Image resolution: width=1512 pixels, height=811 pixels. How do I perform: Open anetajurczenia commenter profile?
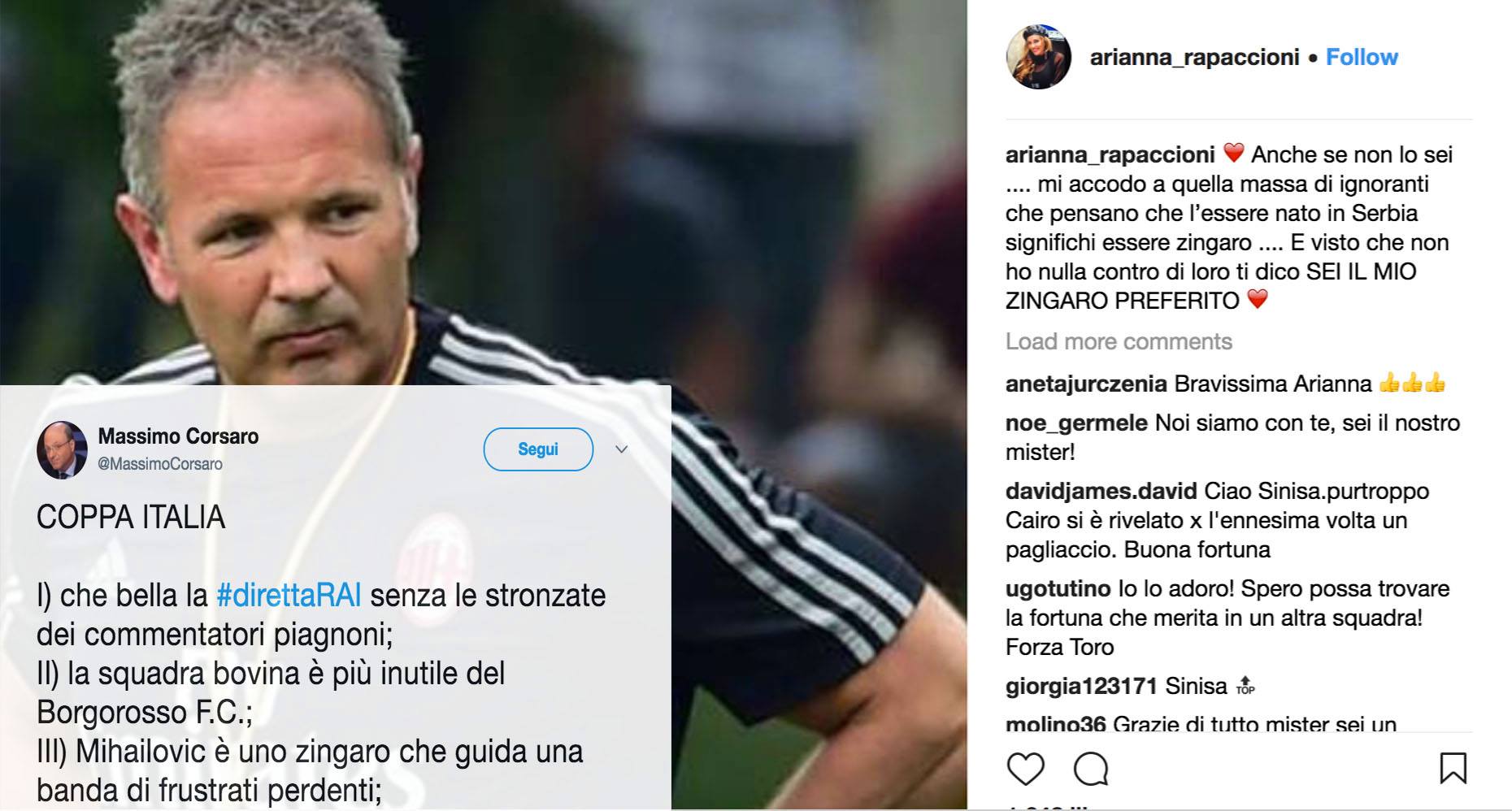[1086, 384]
